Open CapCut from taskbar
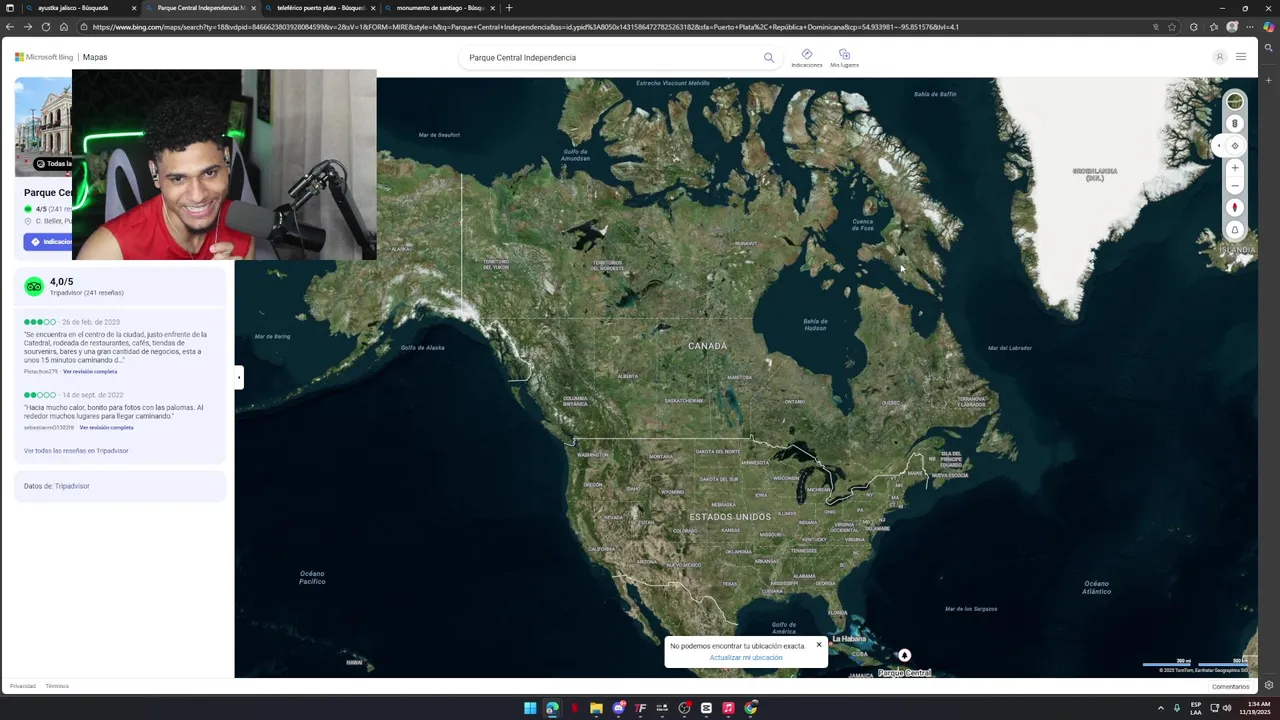 (706, 708)
